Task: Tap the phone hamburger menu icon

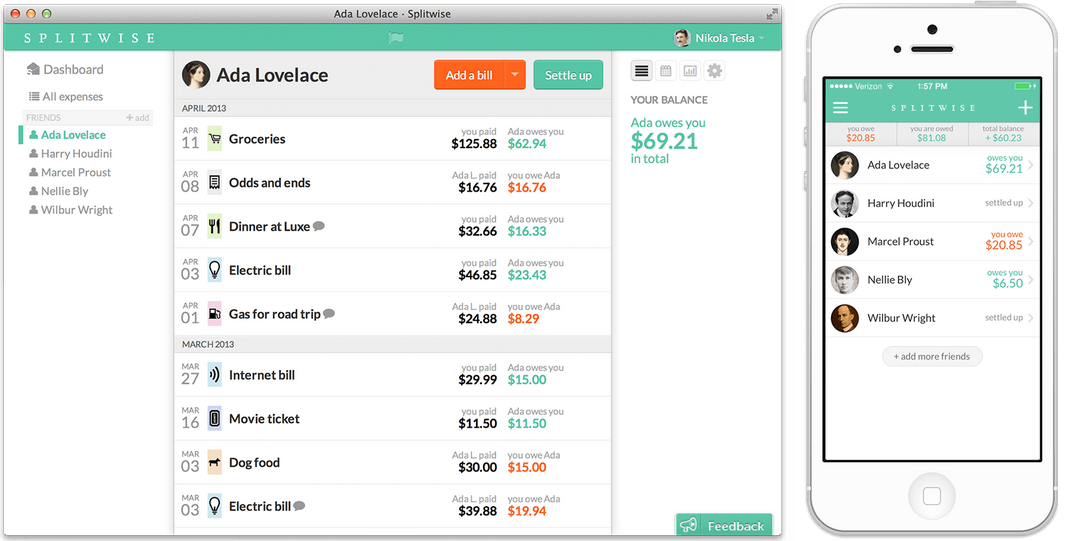Action: 841,108
